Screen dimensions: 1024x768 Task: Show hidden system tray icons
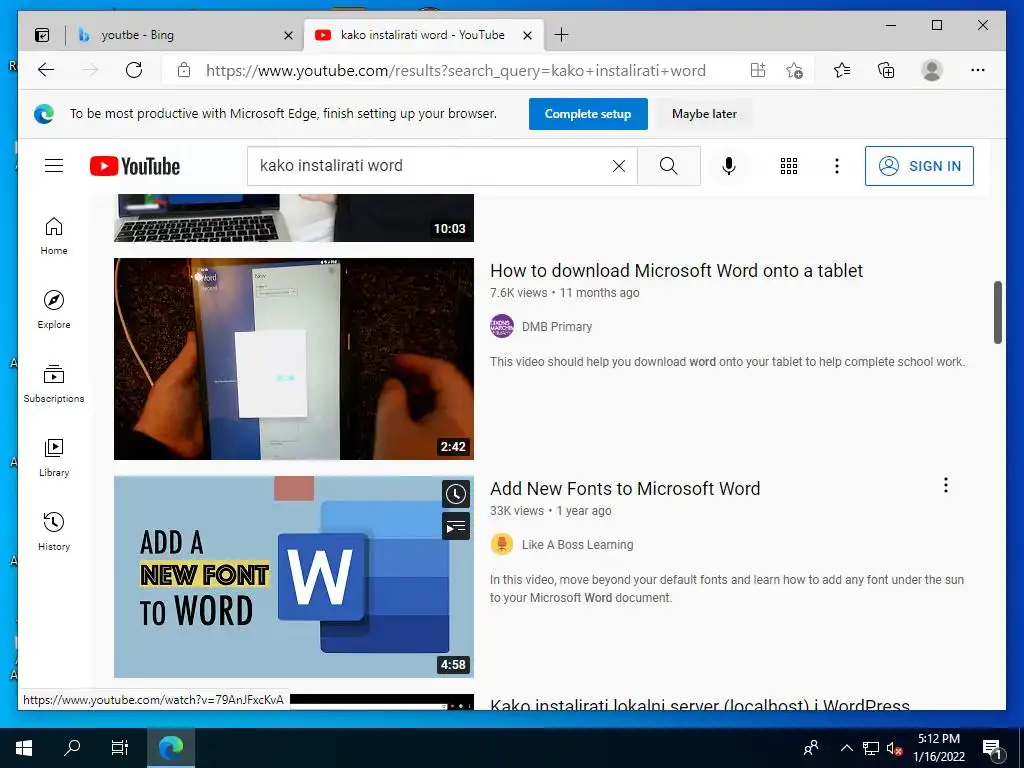coord(846,748)
